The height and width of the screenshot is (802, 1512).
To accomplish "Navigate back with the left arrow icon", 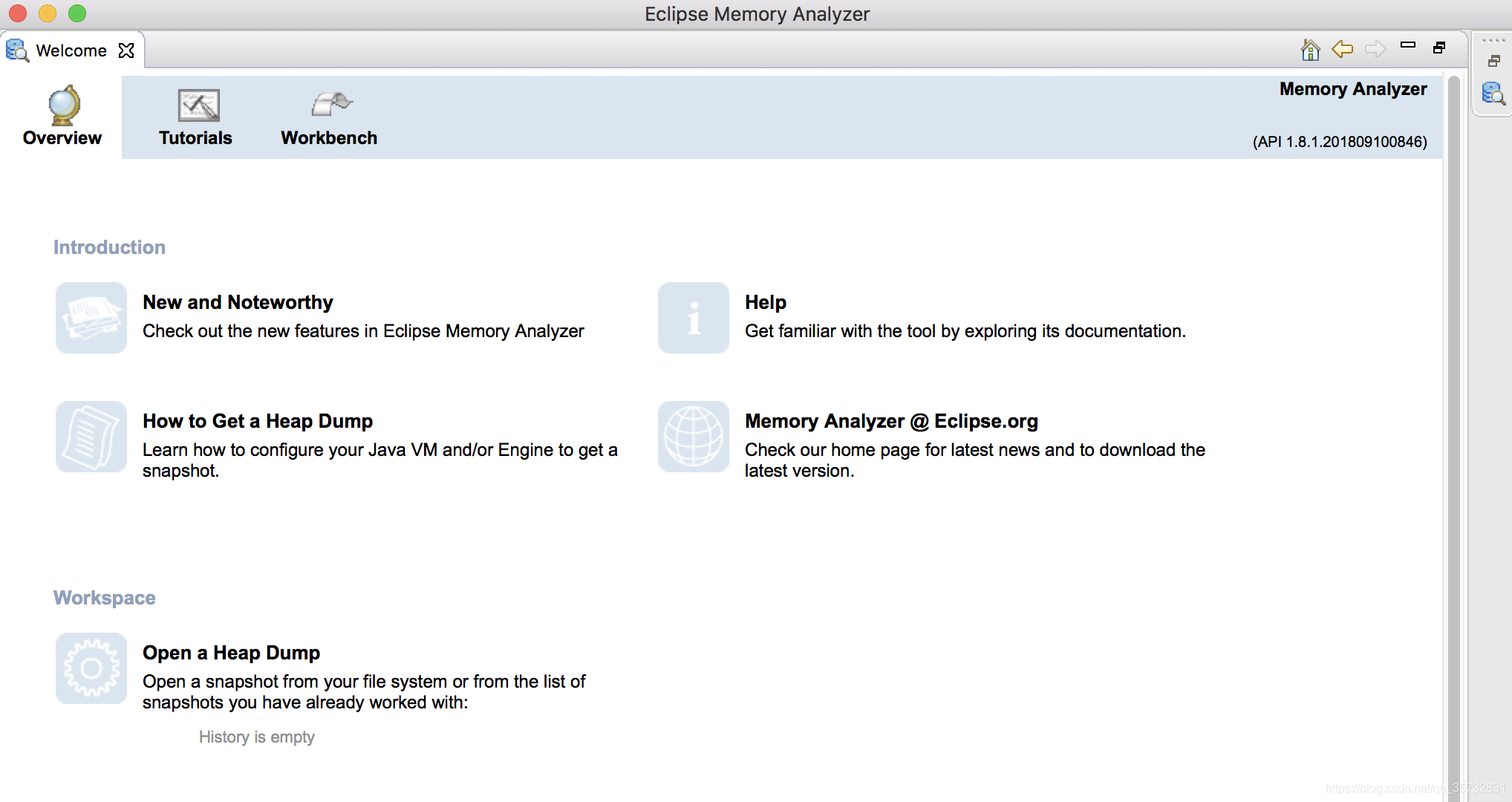I will [x=1343, y=49].
